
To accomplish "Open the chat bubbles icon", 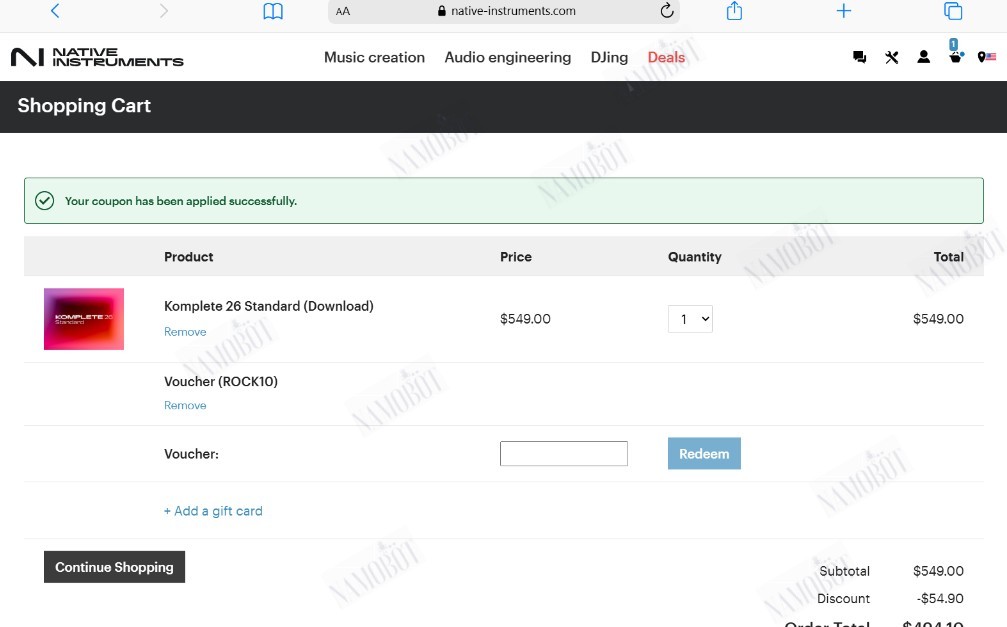I will 859,57.
